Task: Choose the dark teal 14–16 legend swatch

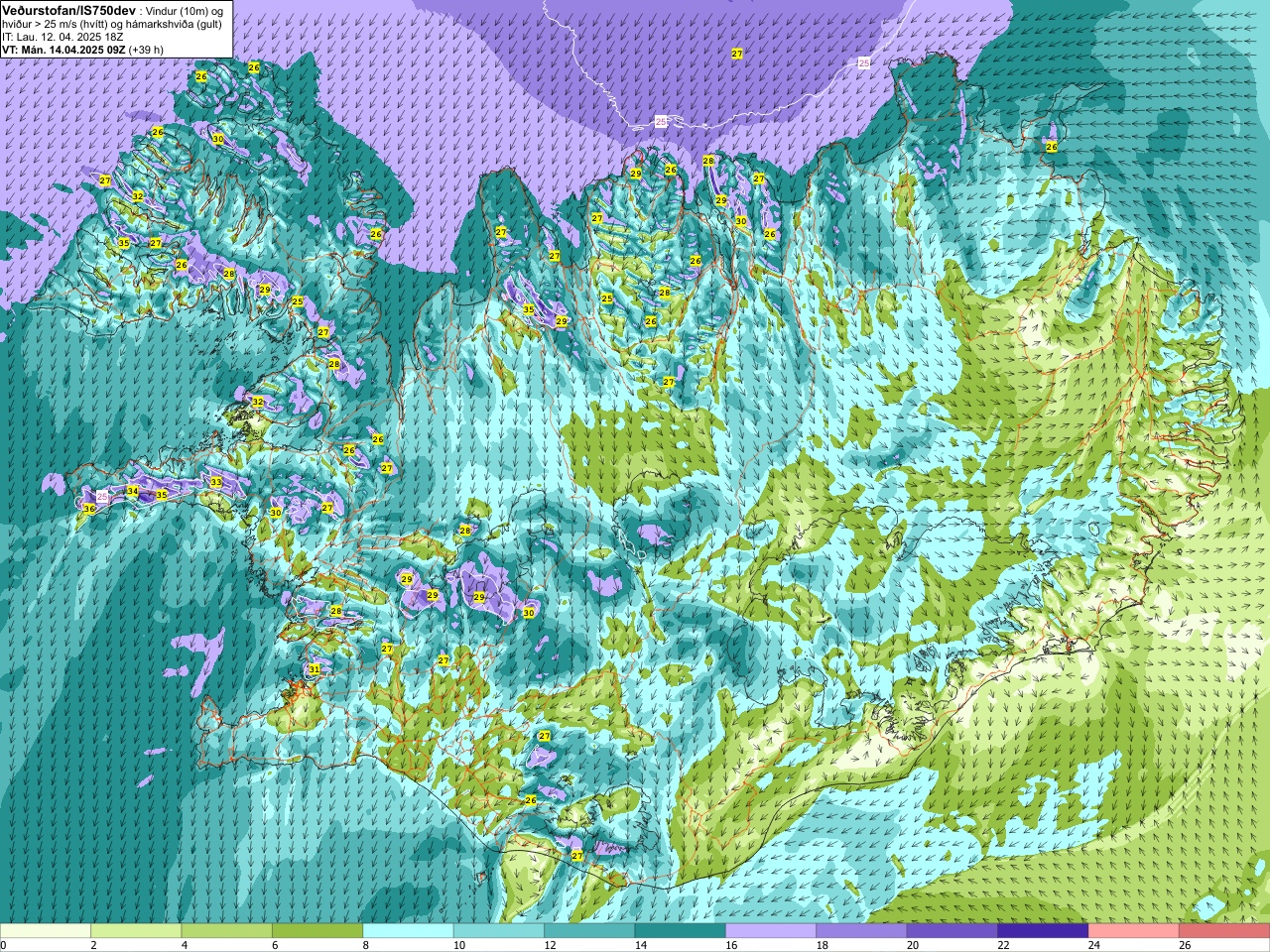Action: pos(681,931)
